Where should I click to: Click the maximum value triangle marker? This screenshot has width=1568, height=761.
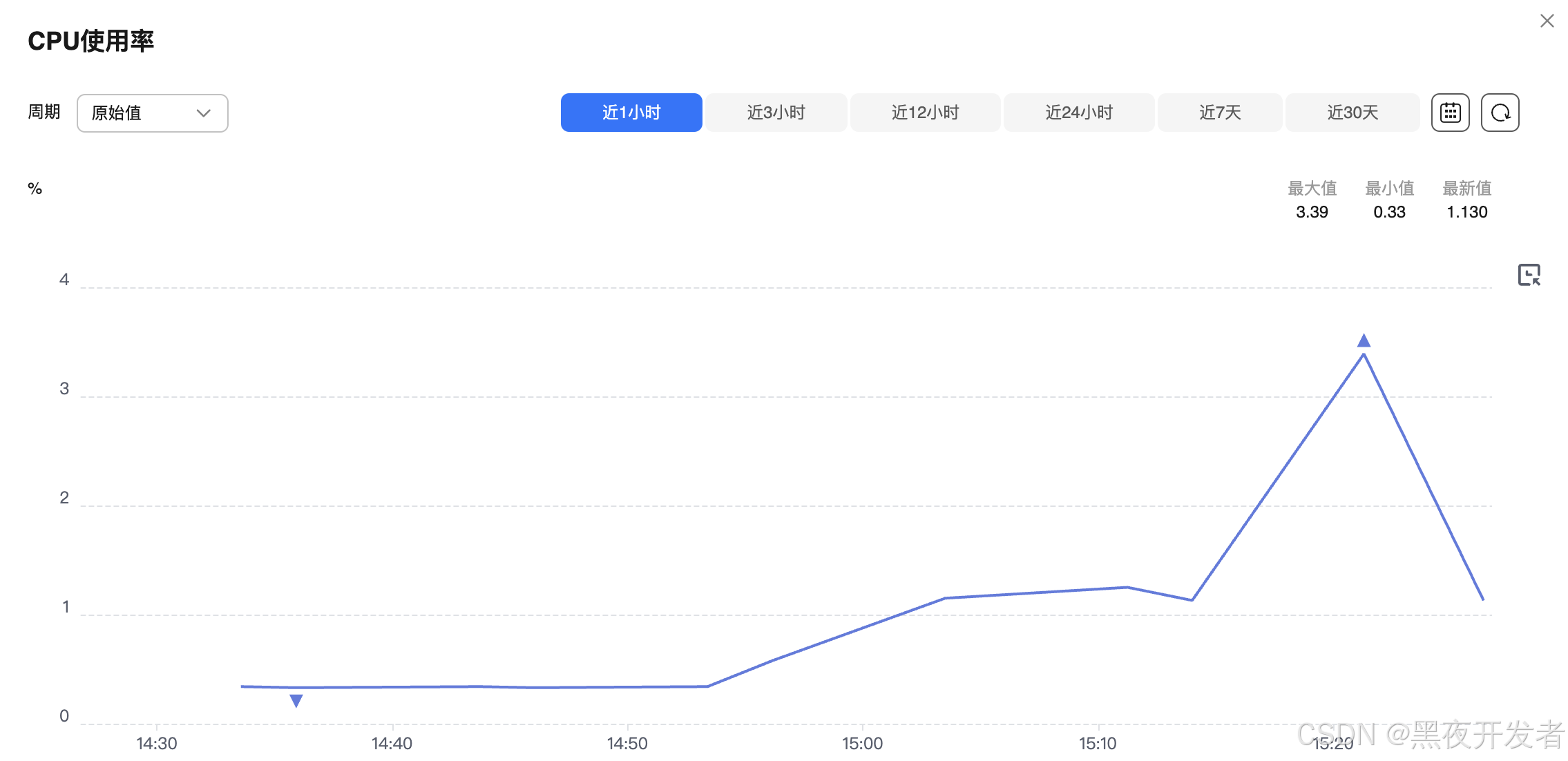click(x=1364, y=340)
